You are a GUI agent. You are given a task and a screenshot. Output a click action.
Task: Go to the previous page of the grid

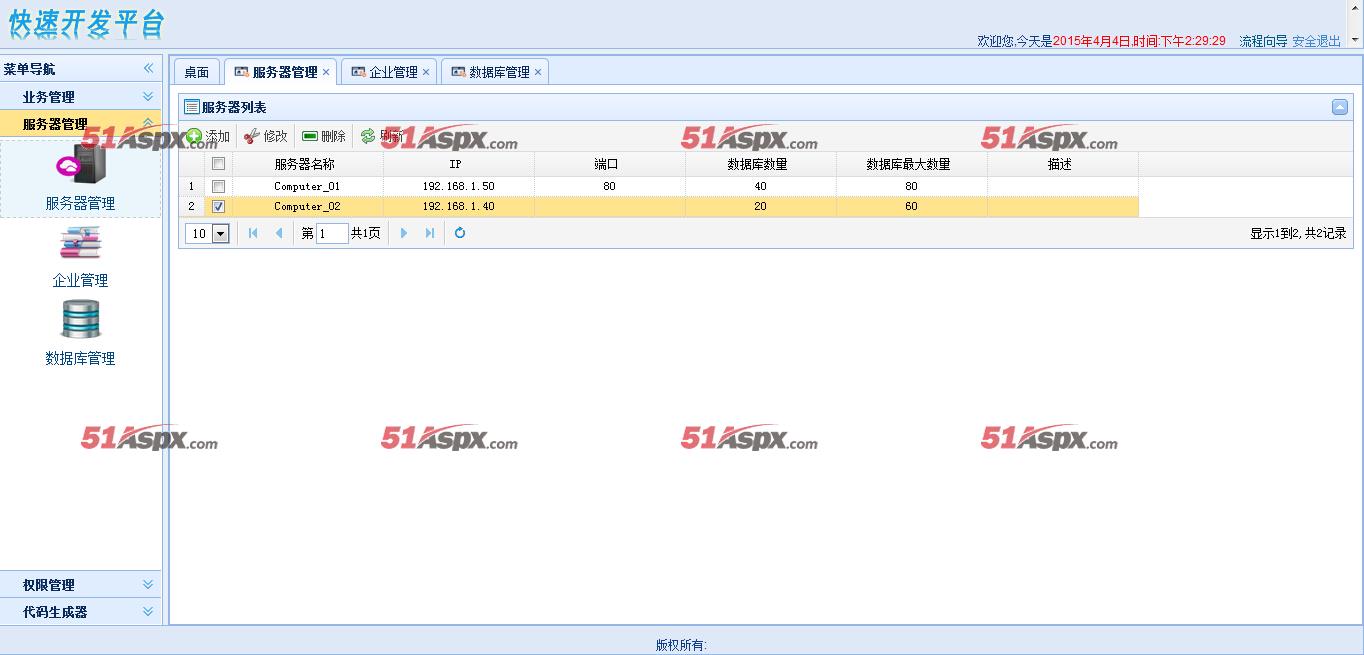point(279,233)
